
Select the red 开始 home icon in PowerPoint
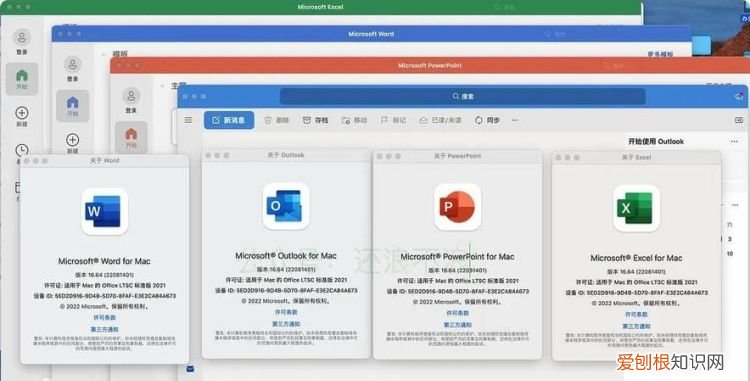click(x=131, y=134)
